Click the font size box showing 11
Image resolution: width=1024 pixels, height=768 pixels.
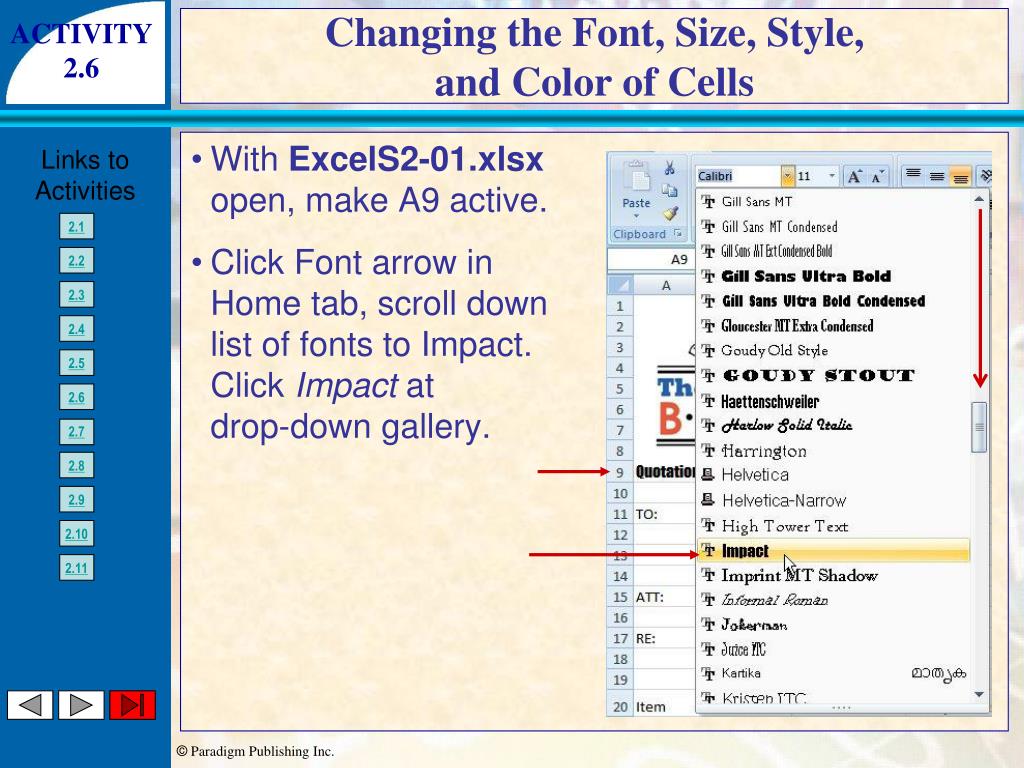811,176
